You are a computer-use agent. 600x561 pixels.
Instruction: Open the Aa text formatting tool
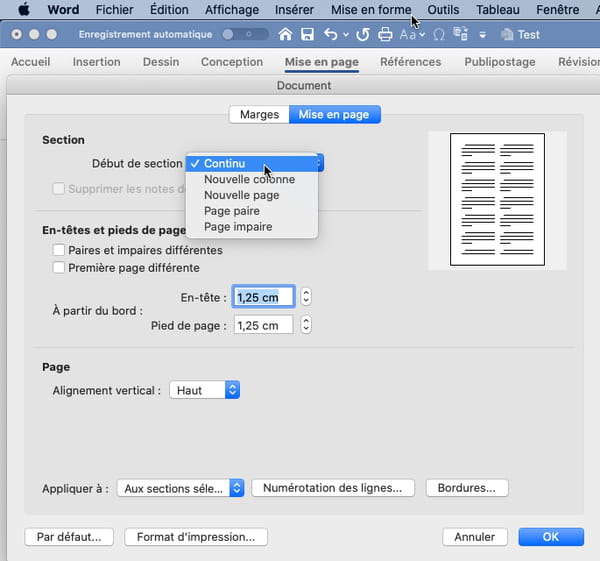pyautogui.click(x=412, y=35)
